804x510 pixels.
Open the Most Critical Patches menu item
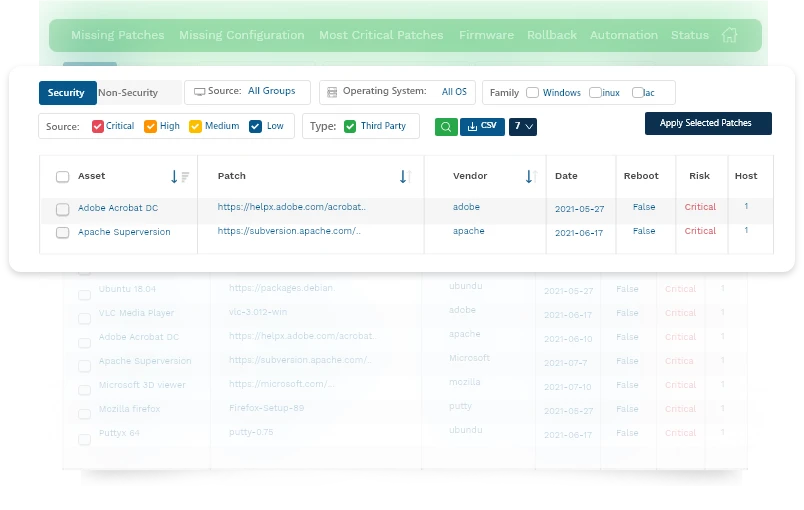381,35
